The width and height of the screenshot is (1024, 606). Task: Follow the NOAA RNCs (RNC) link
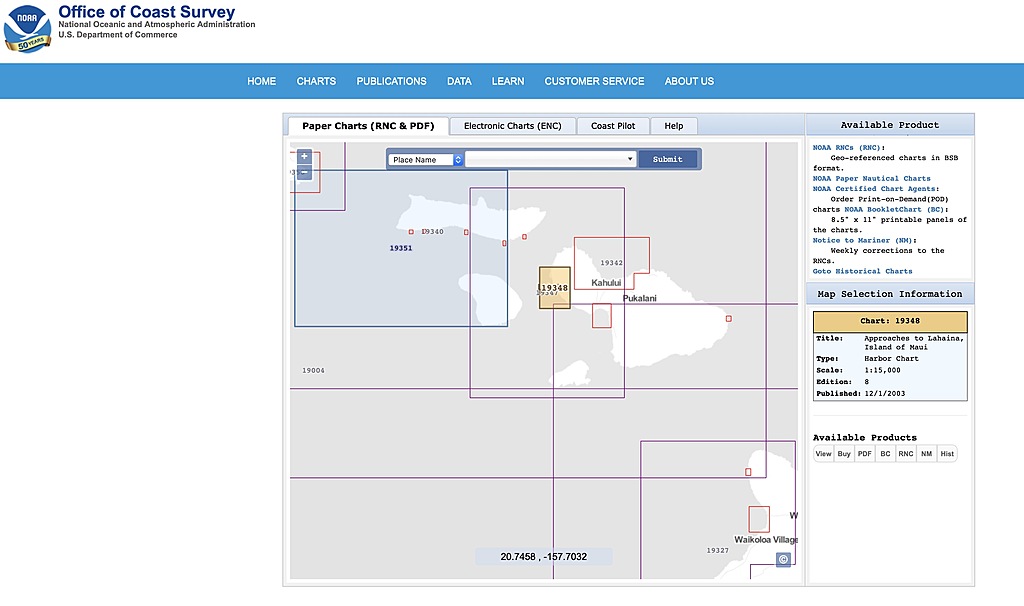coord(846,148)
